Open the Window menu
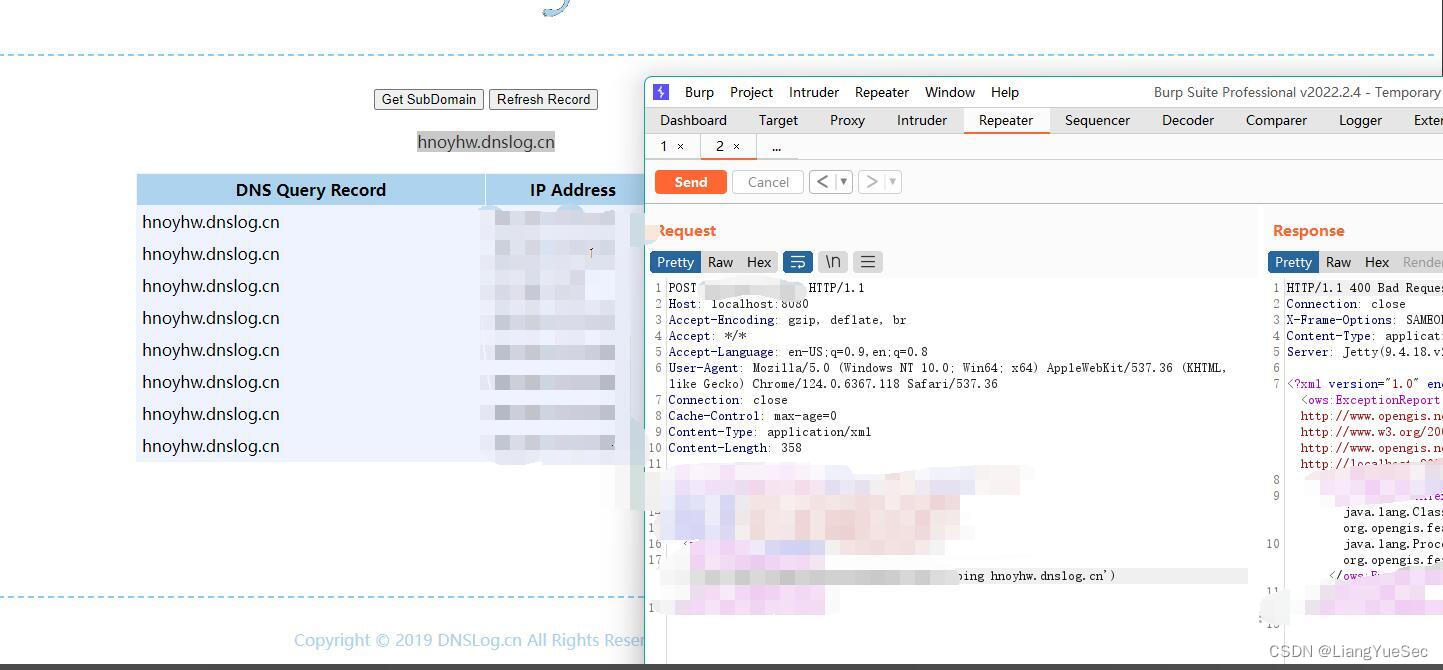Image resolution: width=1443 pixels, height=670 pixels. [x=950, y=92]
